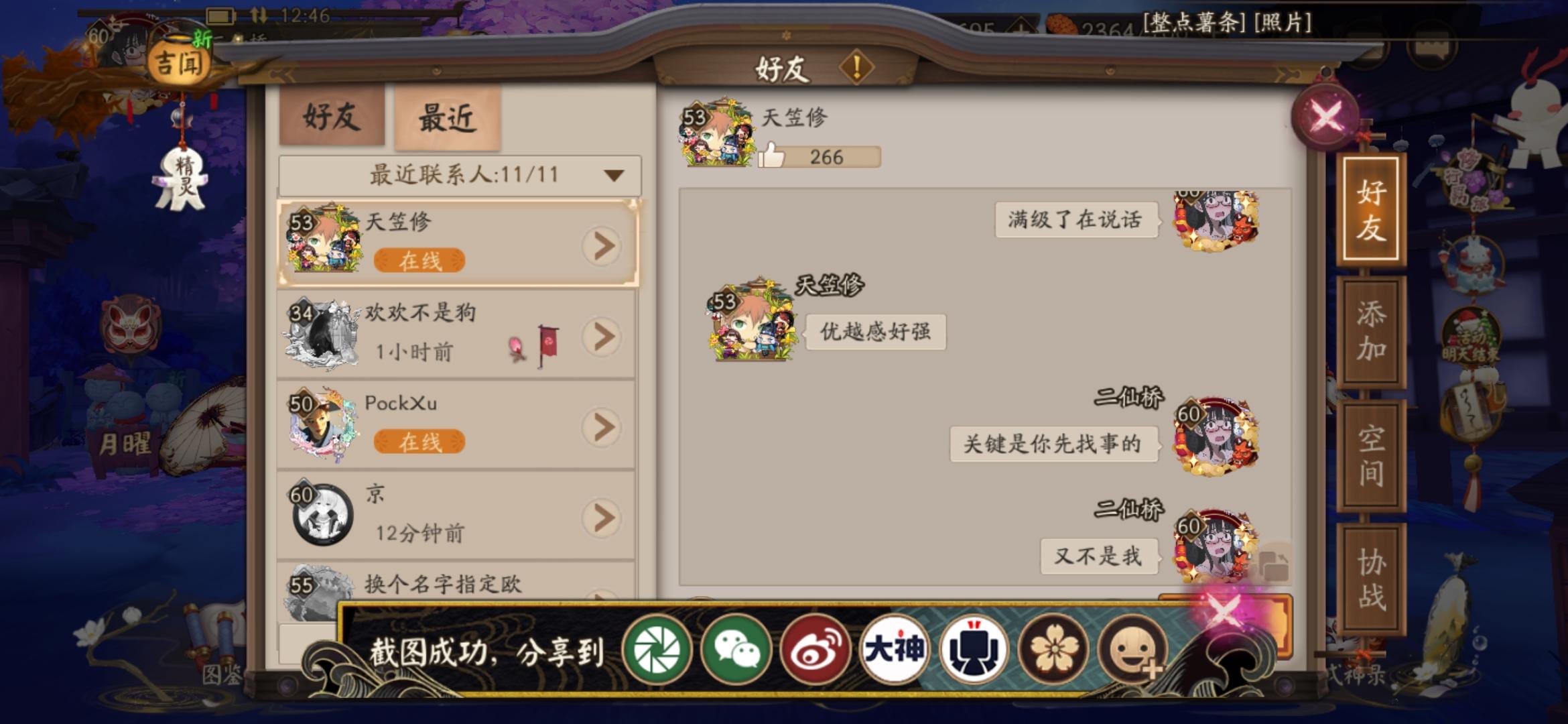Screen dimensions: 1568x724
Task: Share screenshot to Weibo
Action: pos(815,649)
